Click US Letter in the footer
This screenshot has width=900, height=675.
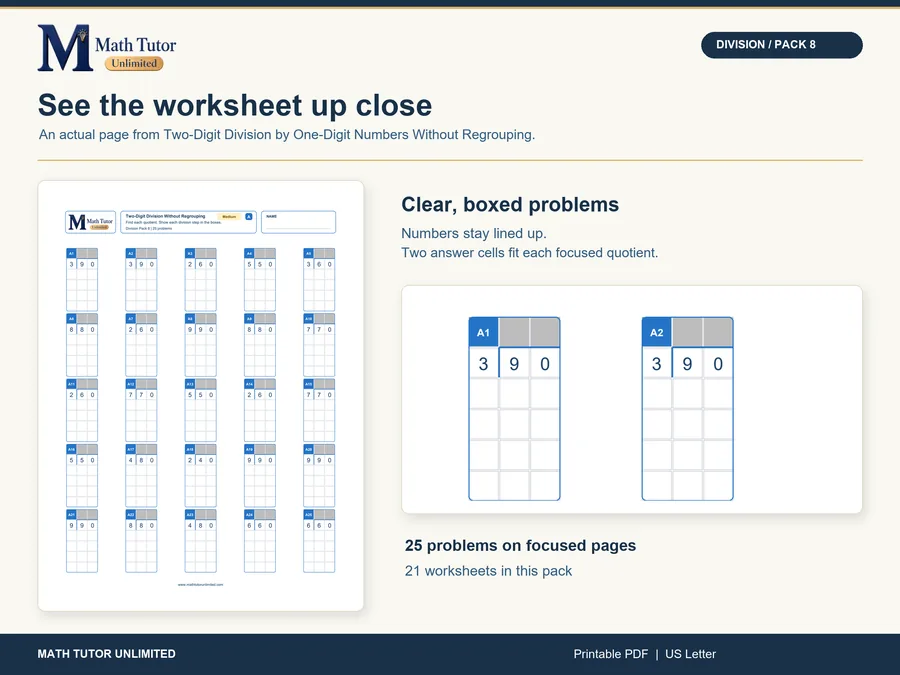coord(690,654)
